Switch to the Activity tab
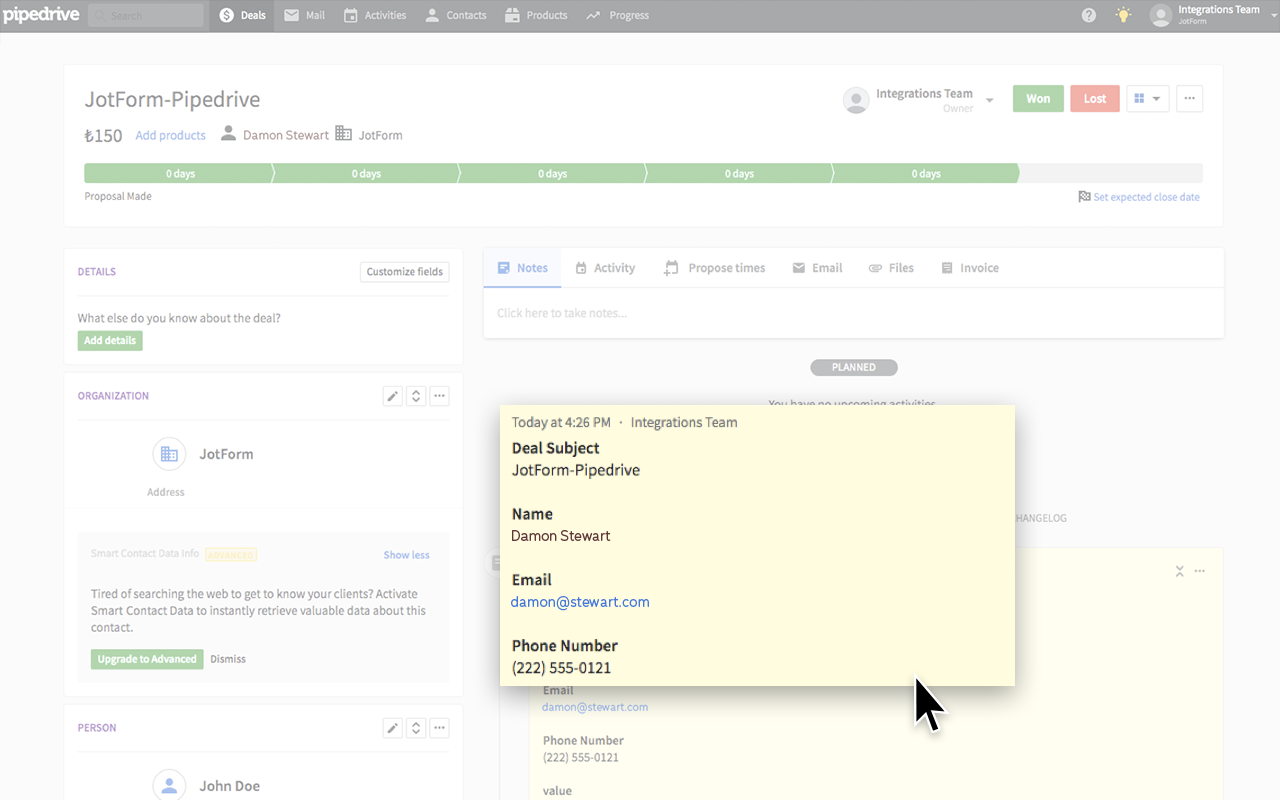The width and height of the screenshot is (1280, 800). click(605, 268)
